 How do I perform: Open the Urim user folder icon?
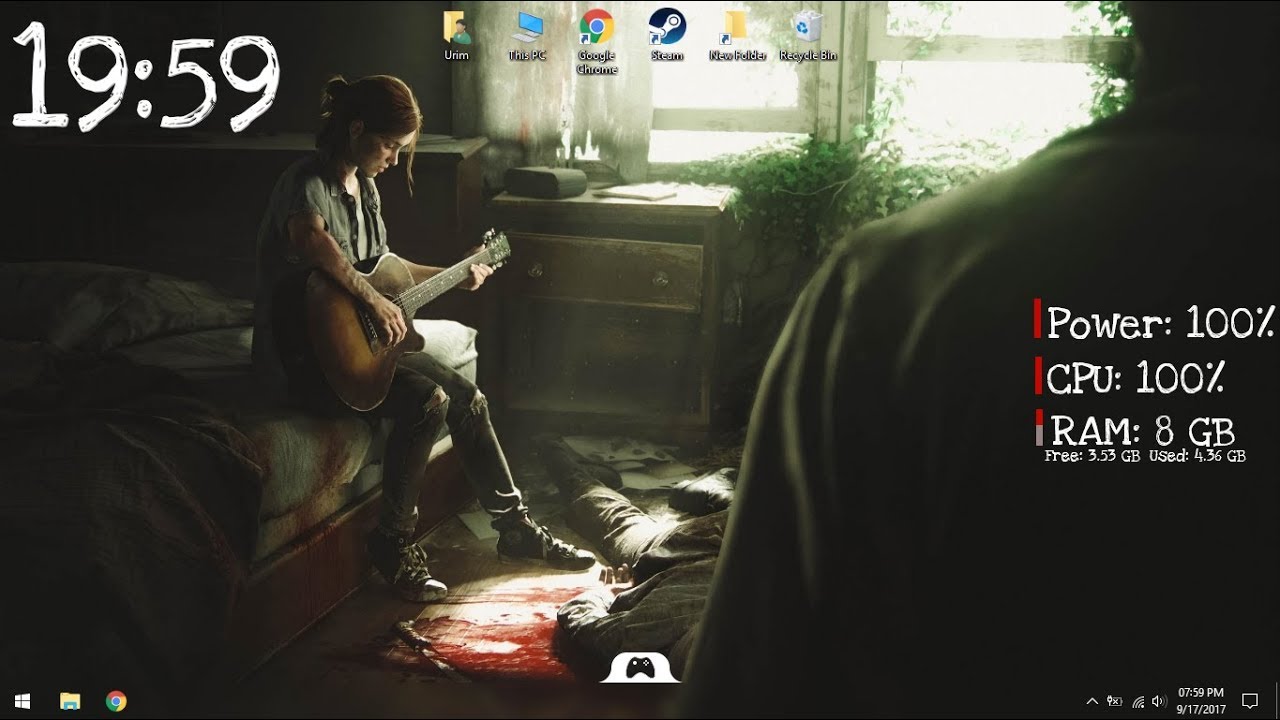coord(456,36)
